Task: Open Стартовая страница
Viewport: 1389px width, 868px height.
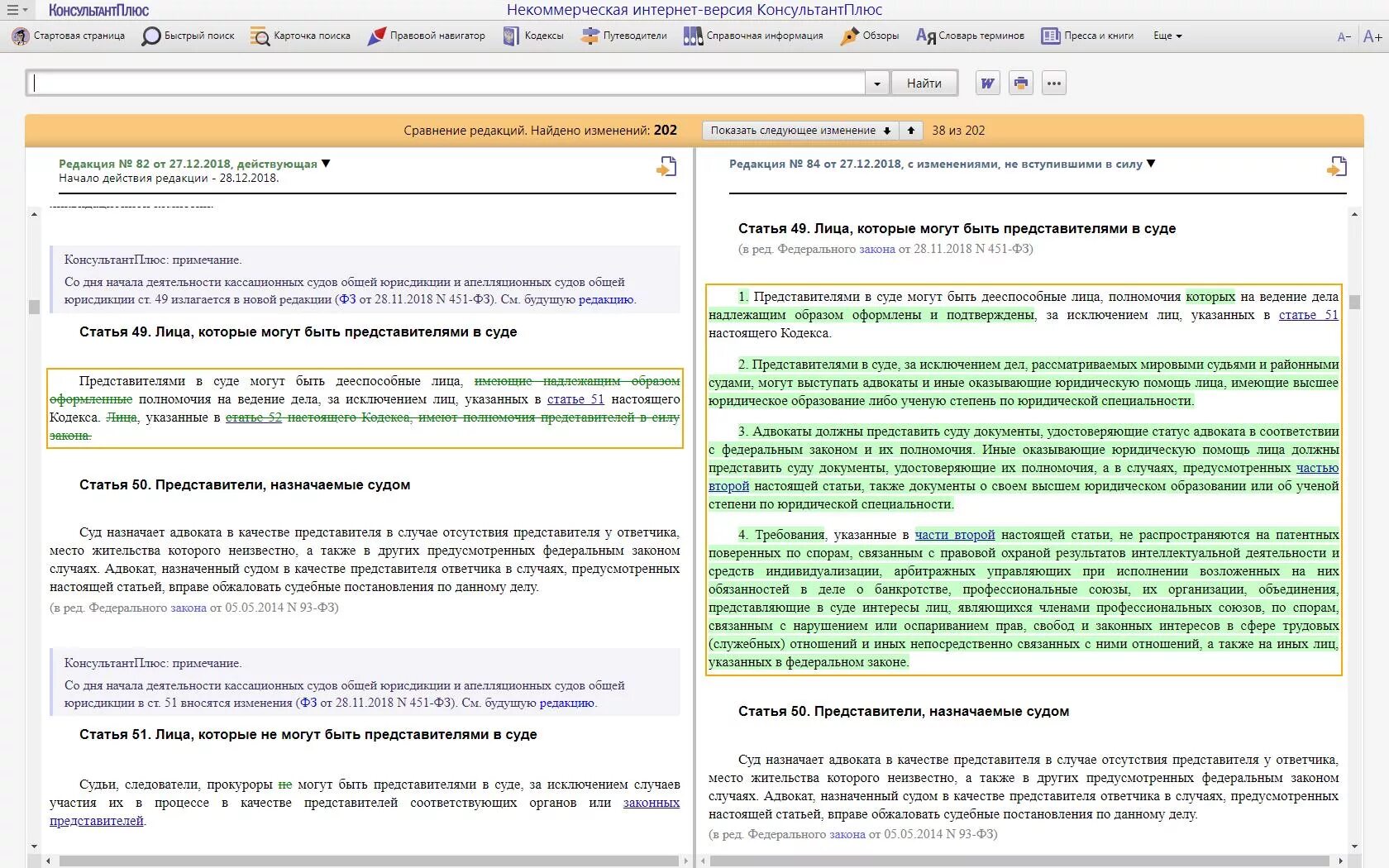Action: pyautogui.click(x=69, y=36)
